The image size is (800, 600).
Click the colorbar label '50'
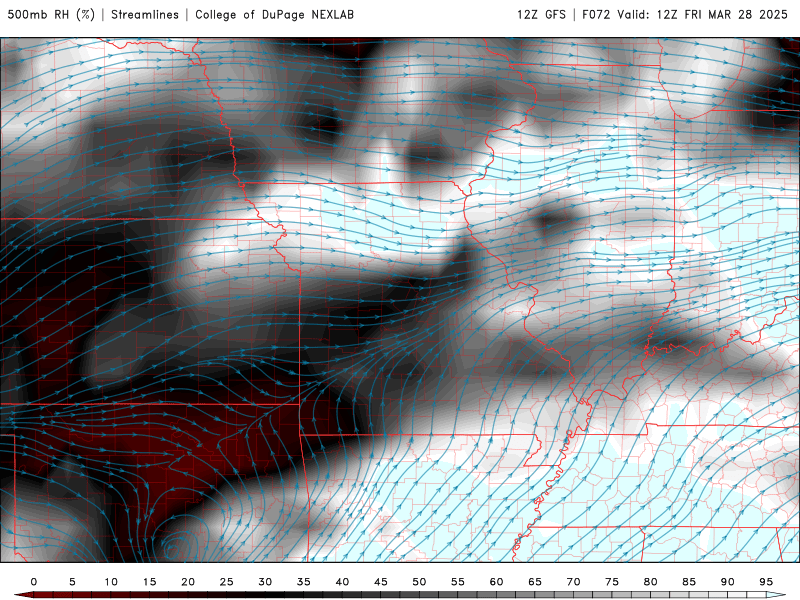pyautogui.click(x=419, y=582)
